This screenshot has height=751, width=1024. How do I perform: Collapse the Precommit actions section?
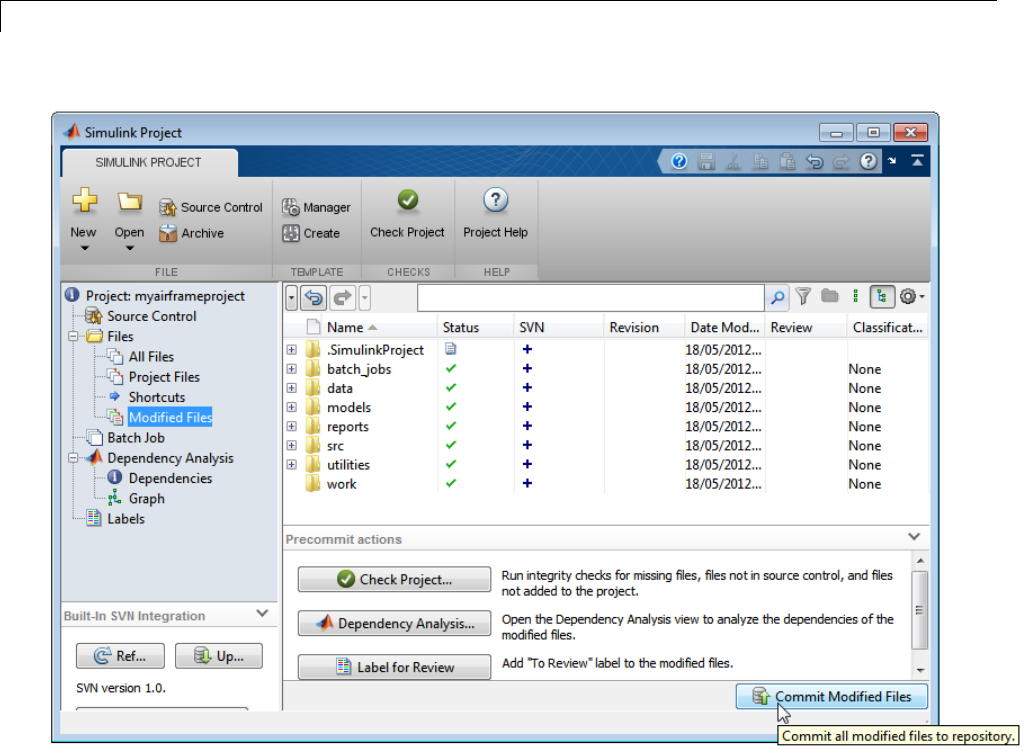pos(914,537)
